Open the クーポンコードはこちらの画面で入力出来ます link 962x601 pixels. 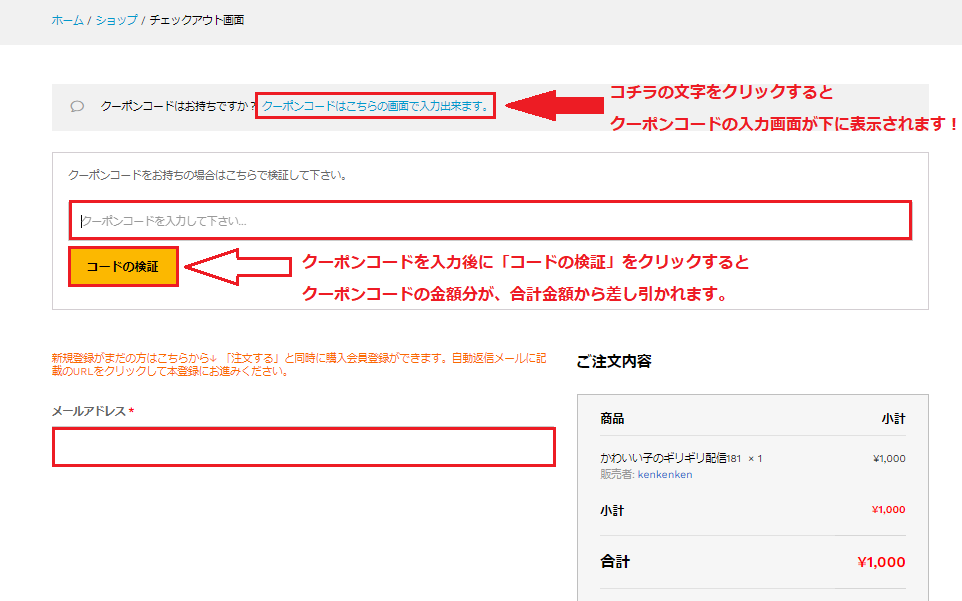pyautogui.click(x=375, y=106)
